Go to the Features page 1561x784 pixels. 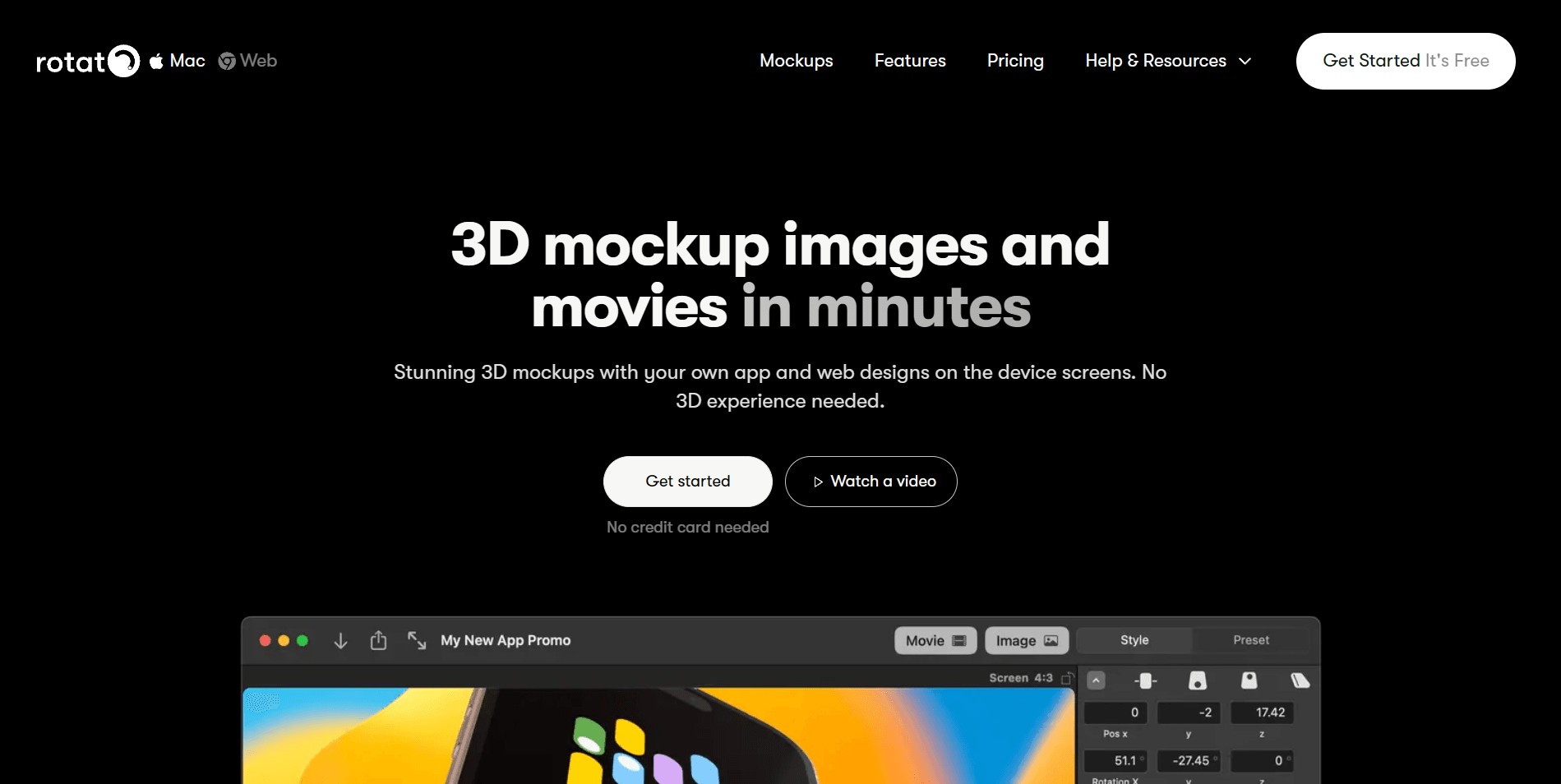[x=909, y=61]
